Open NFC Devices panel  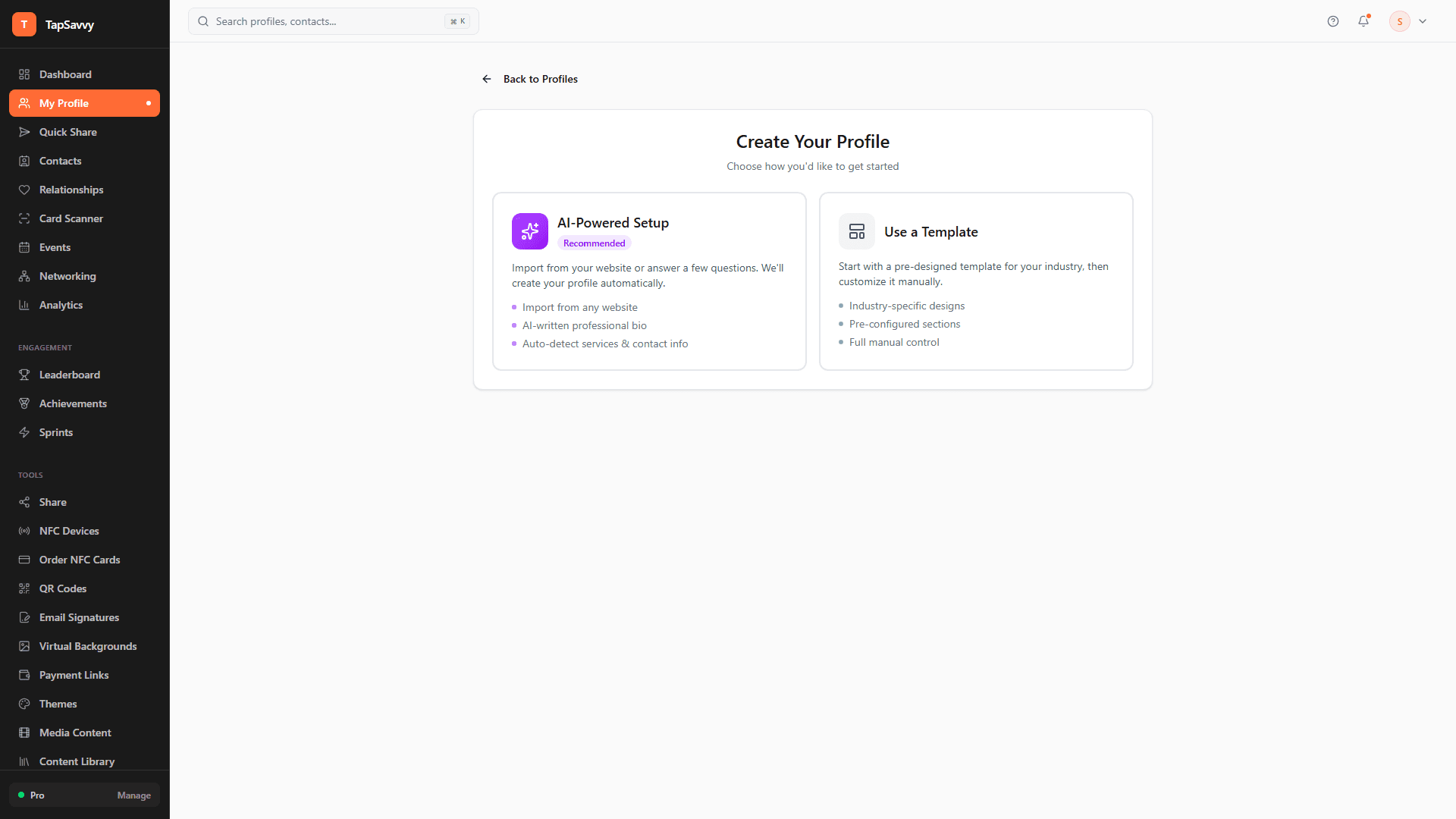coord(69,531)
